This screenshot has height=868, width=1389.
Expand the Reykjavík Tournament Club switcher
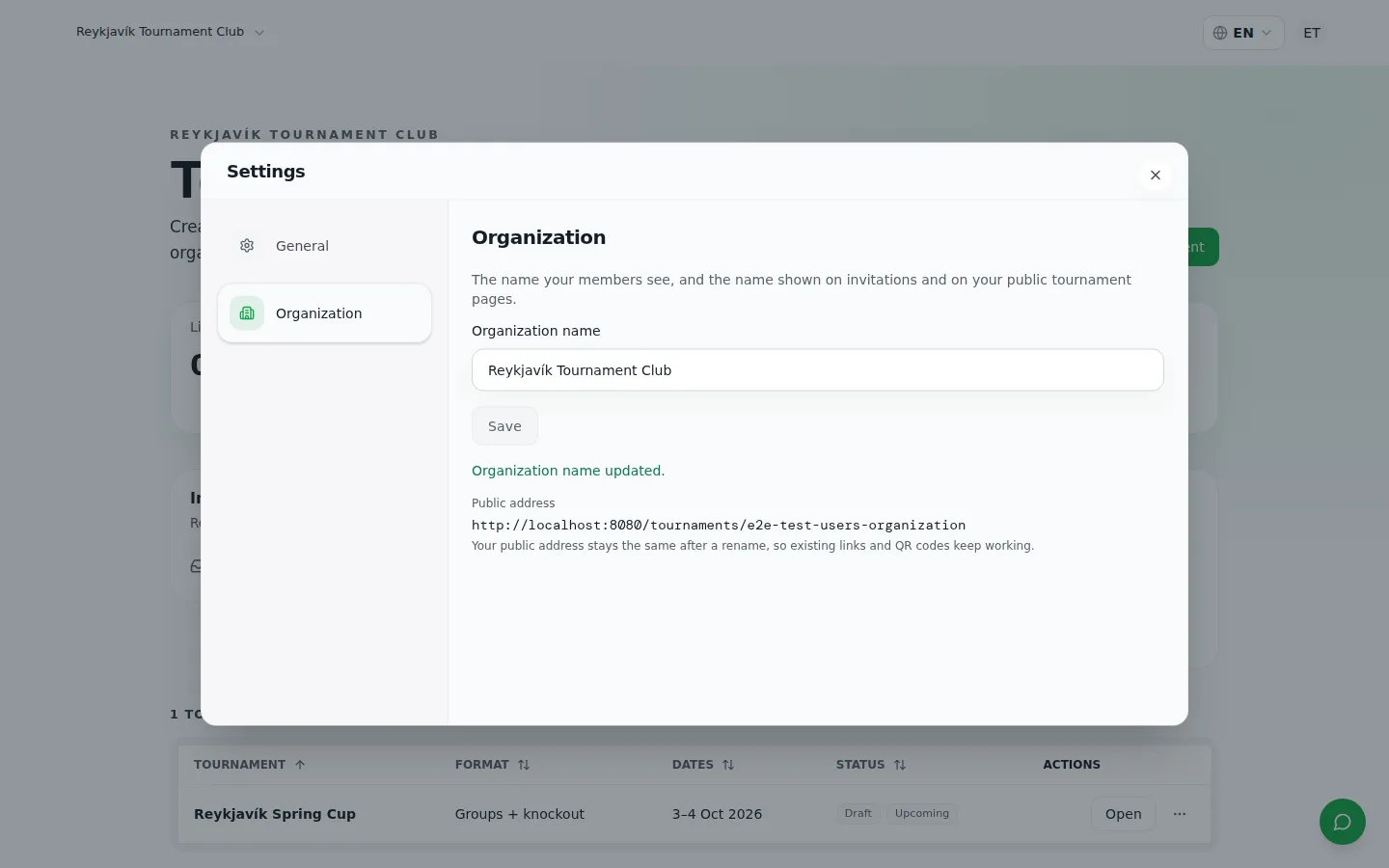(x=170, y=32)
